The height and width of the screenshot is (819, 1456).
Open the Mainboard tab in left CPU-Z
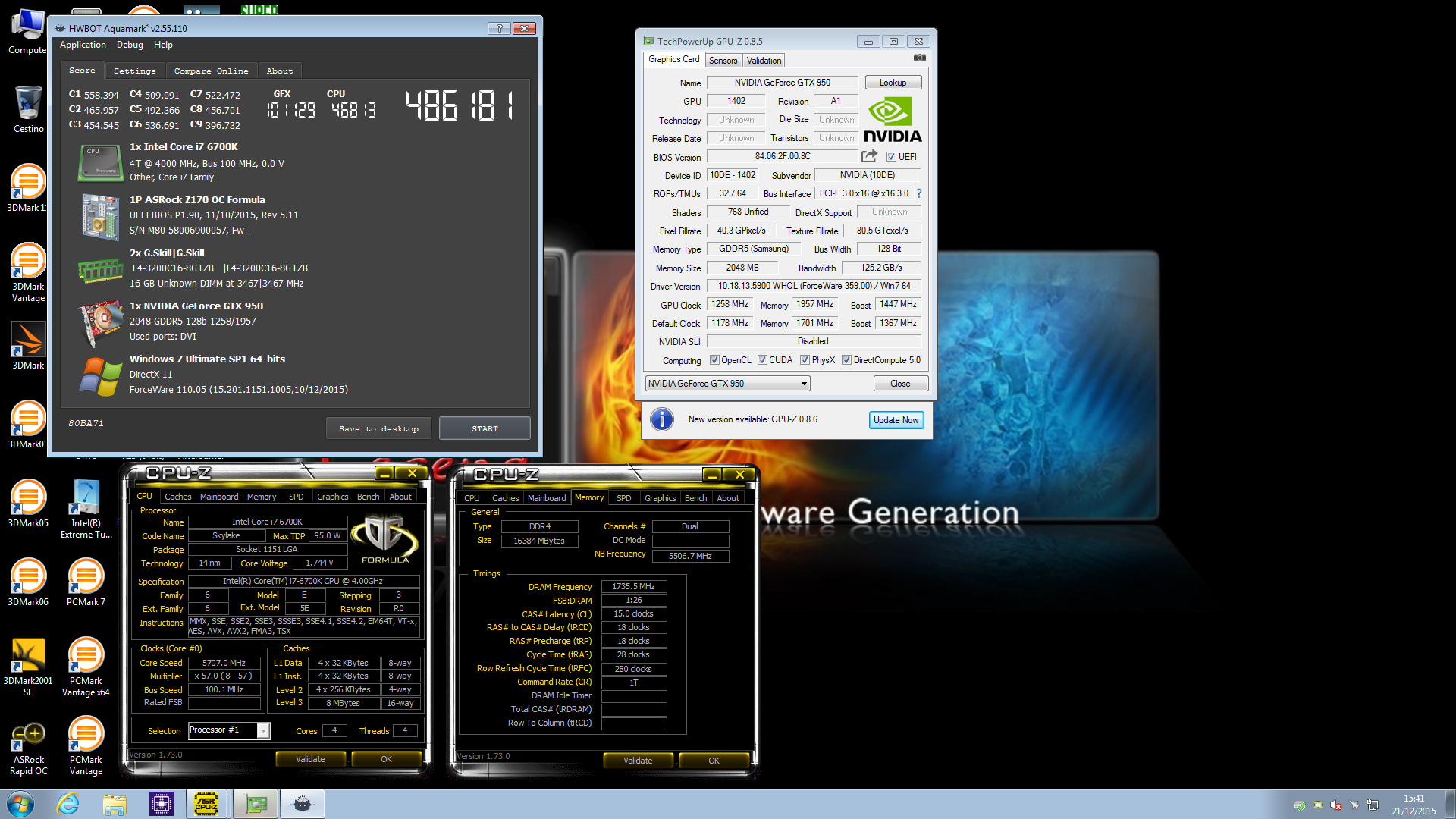[218, 497]
